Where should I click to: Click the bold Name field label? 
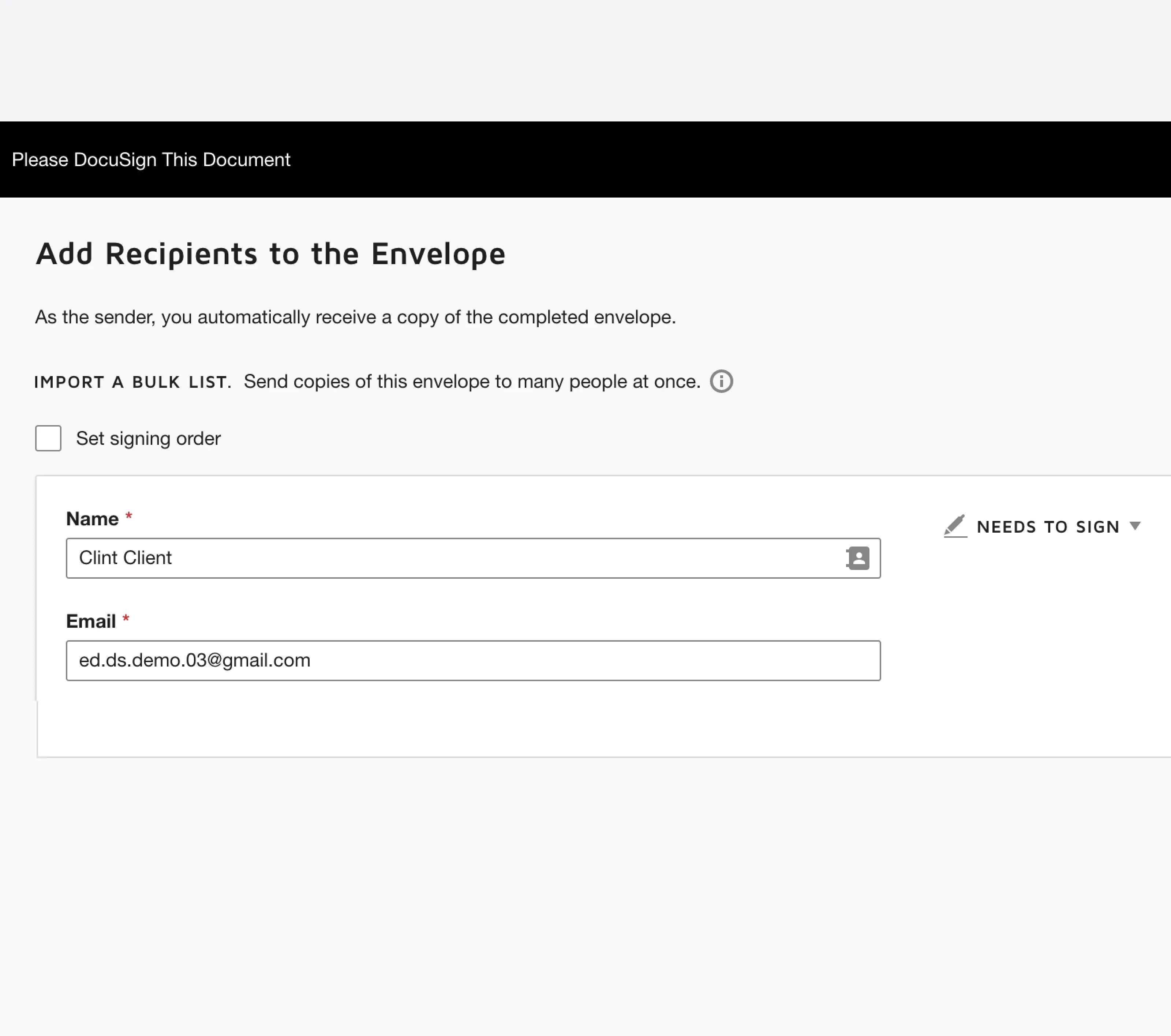point(92,519)
